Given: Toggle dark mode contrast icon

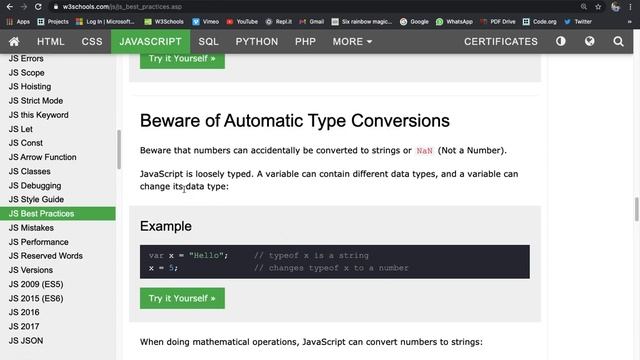Looking at the screenshot, I should point(561,41).
